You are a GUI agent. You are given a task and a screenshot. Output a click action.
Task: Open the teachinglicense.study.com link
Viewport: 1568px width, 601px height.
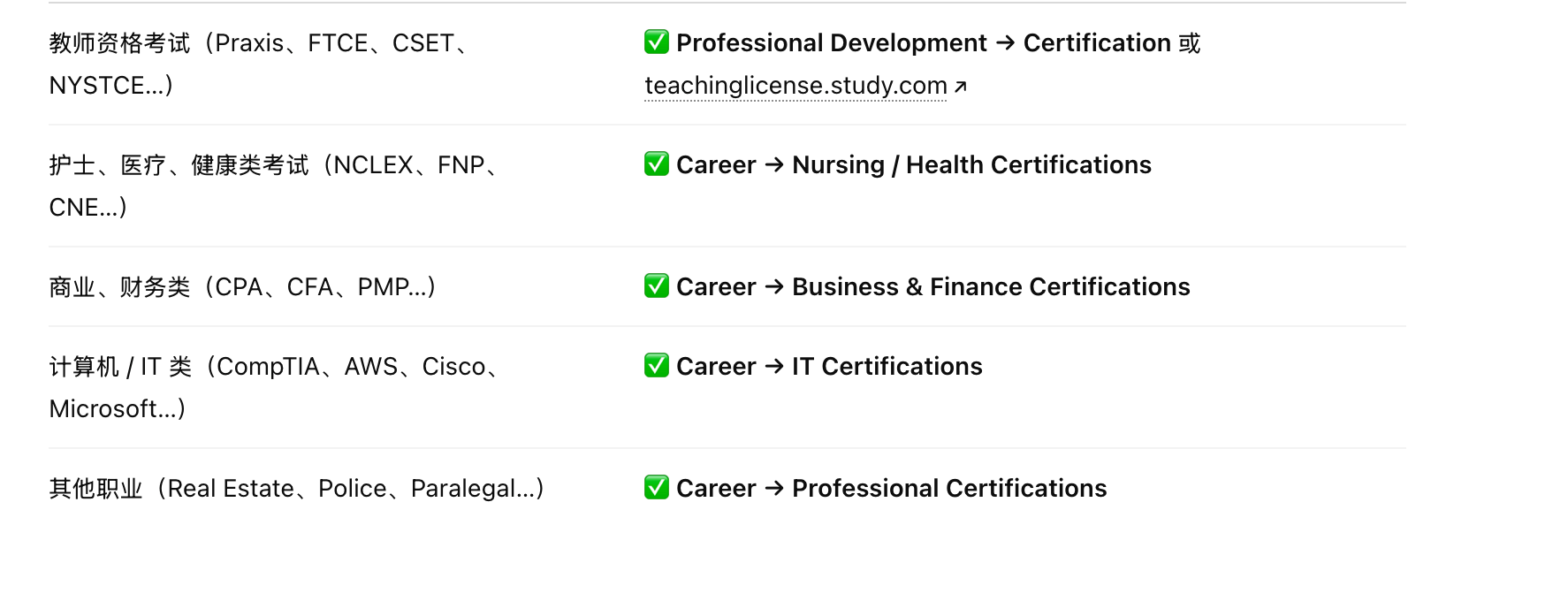(x=795, y=86)
